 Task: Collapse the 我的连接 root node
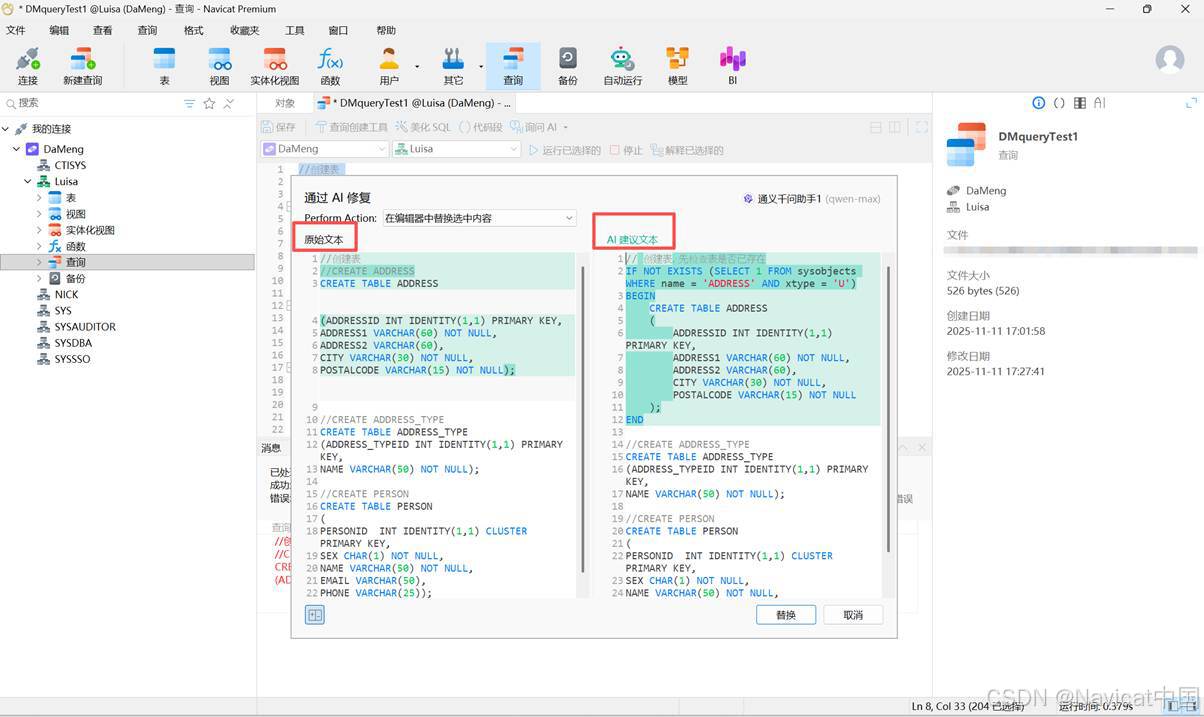pyautogui.click(x=5, y=129)
